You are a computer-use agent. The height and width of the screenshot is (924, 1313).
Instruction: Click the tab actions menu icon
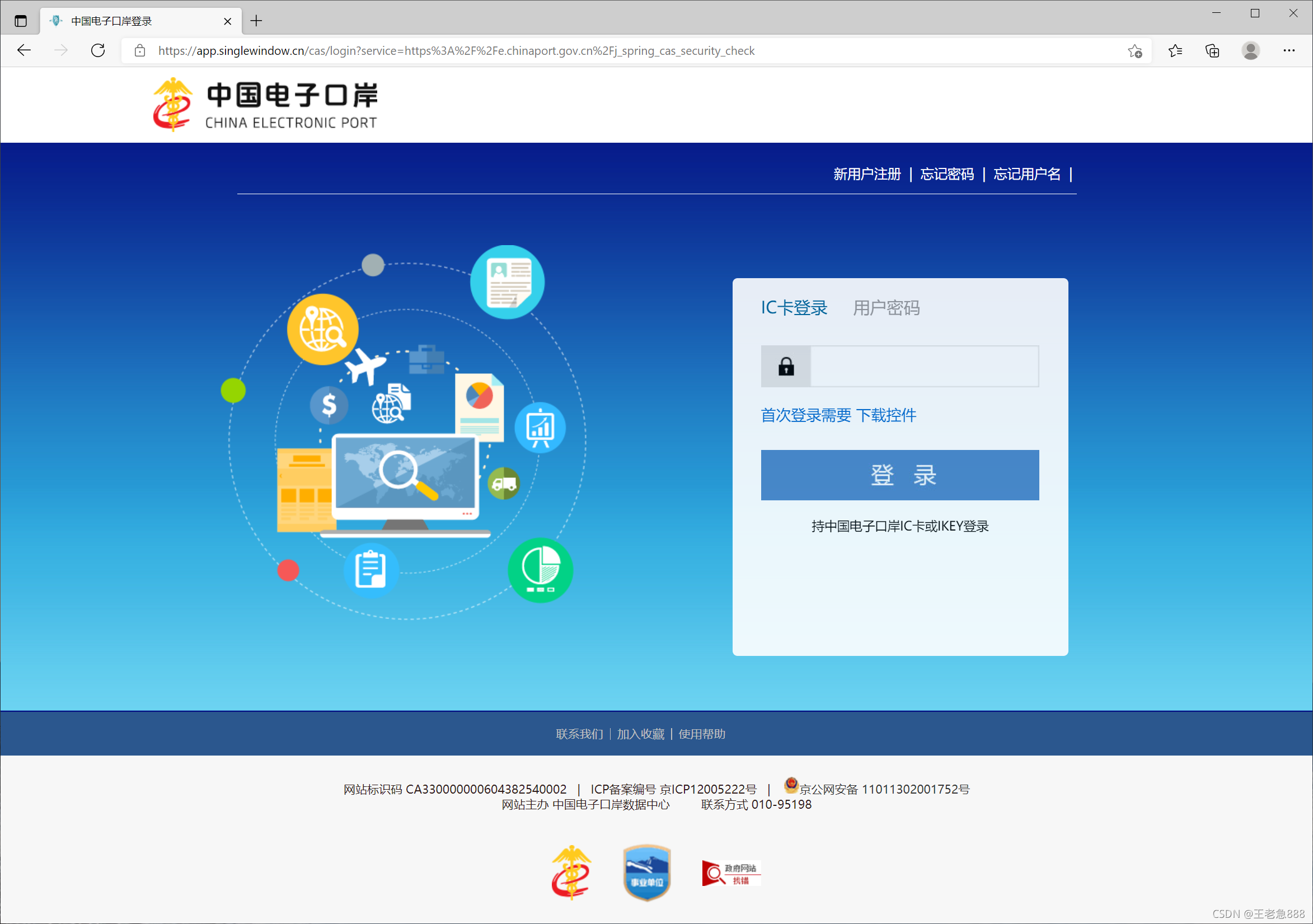(x=21, y=21)
